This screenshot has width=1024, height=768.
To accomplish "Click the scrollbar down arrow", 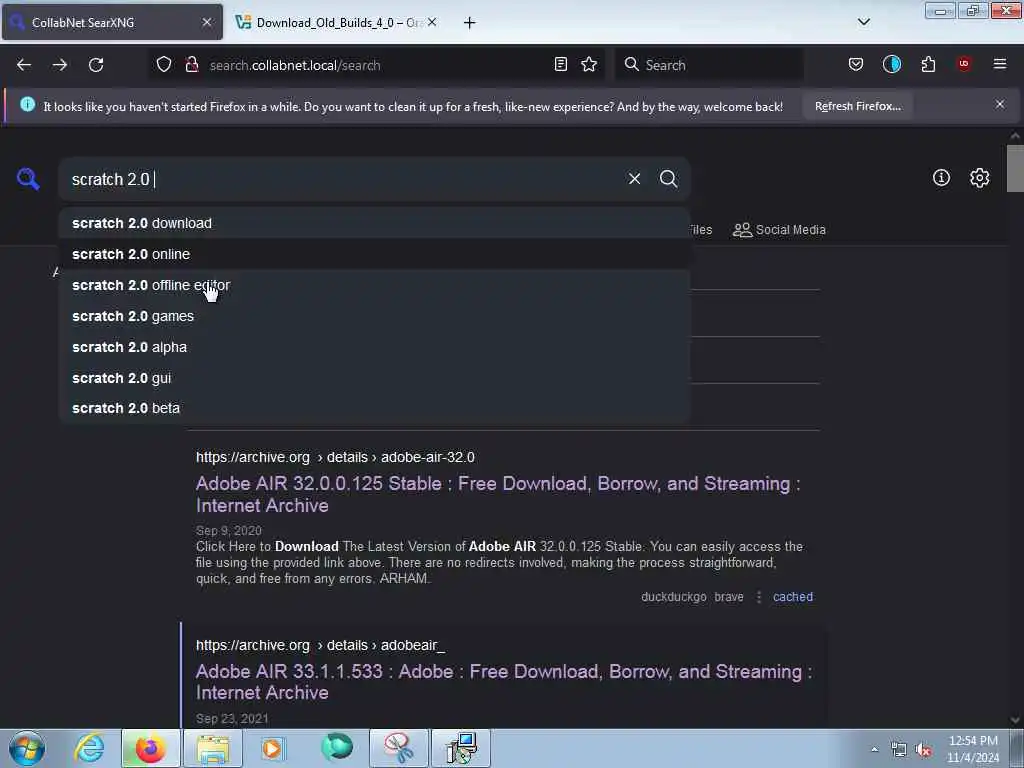I will click(1015, 720).
